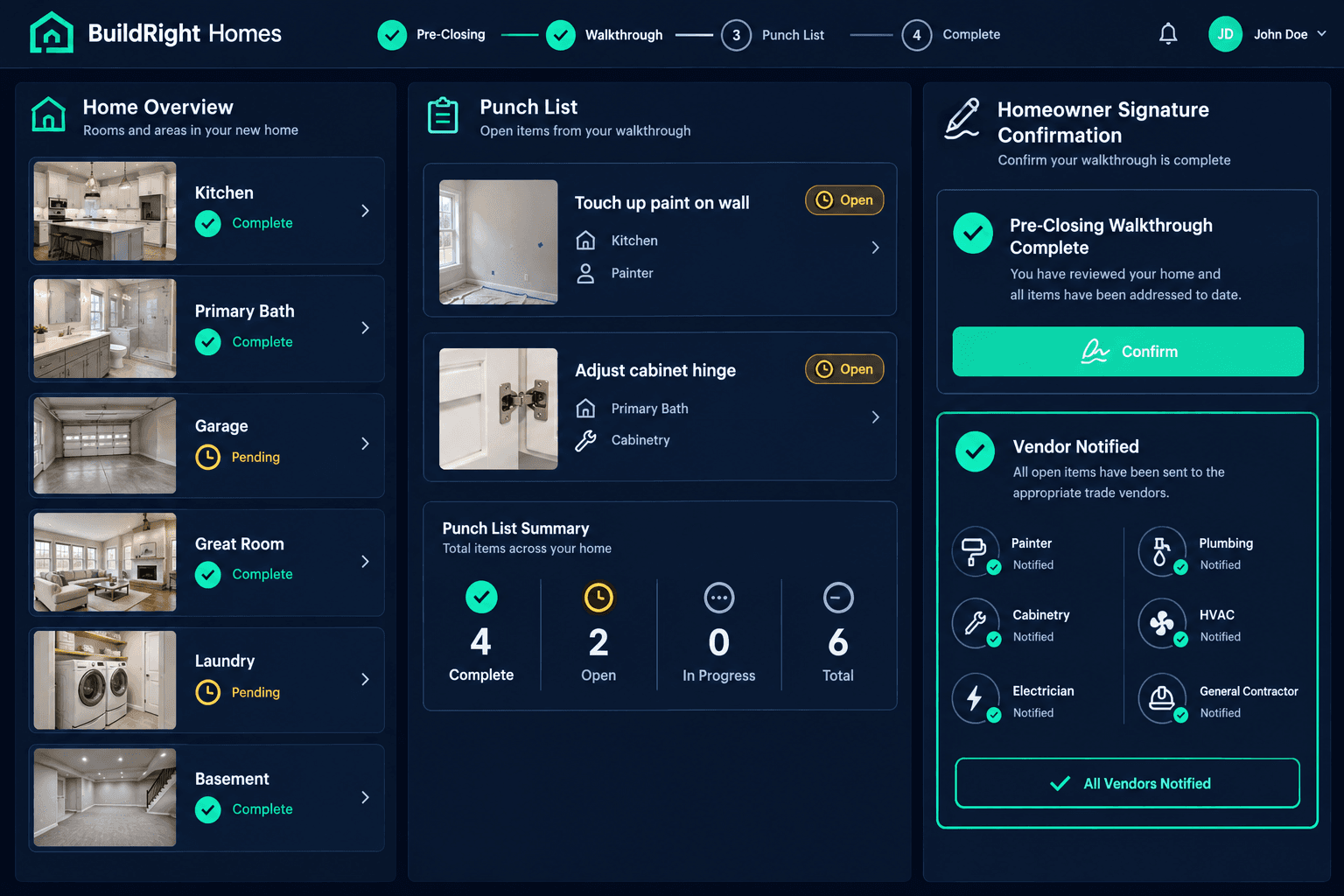
Task: Expand the Garage room chevron
Action: click(x=365, y=444)
